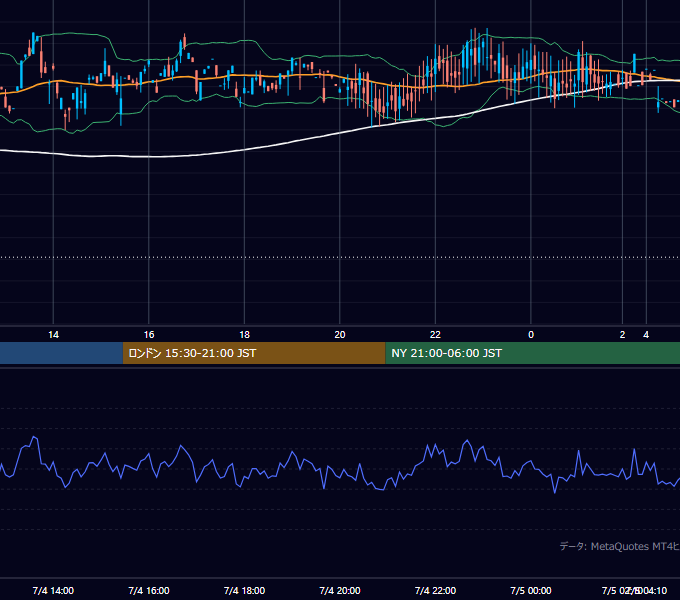The image size is (680, 600).
Task: Click the 7/4 20:00 label on indicator axis
Action: [x=340, y=591]
